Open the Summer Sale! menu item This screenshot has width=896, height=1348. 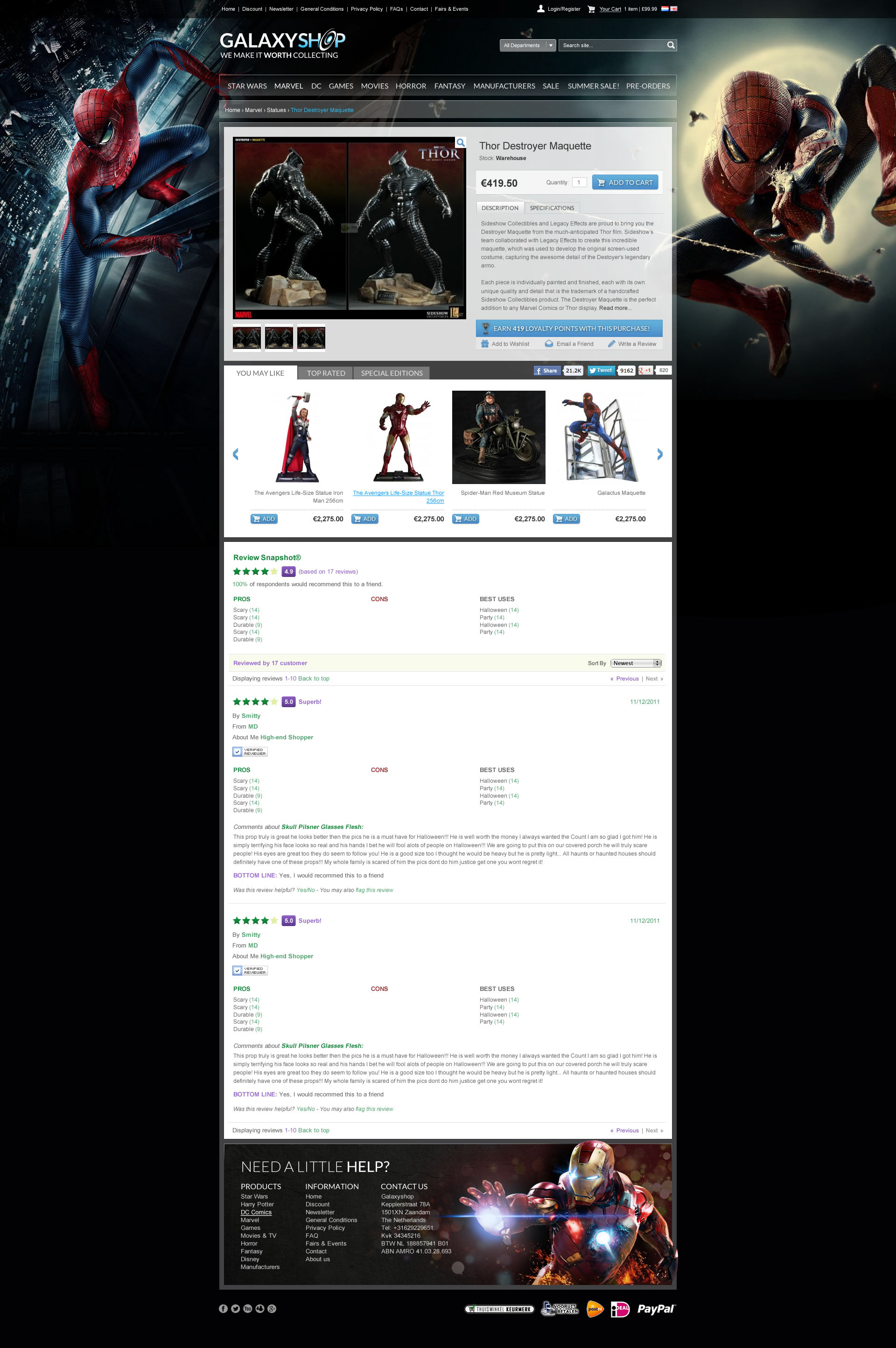pos(593,86)
